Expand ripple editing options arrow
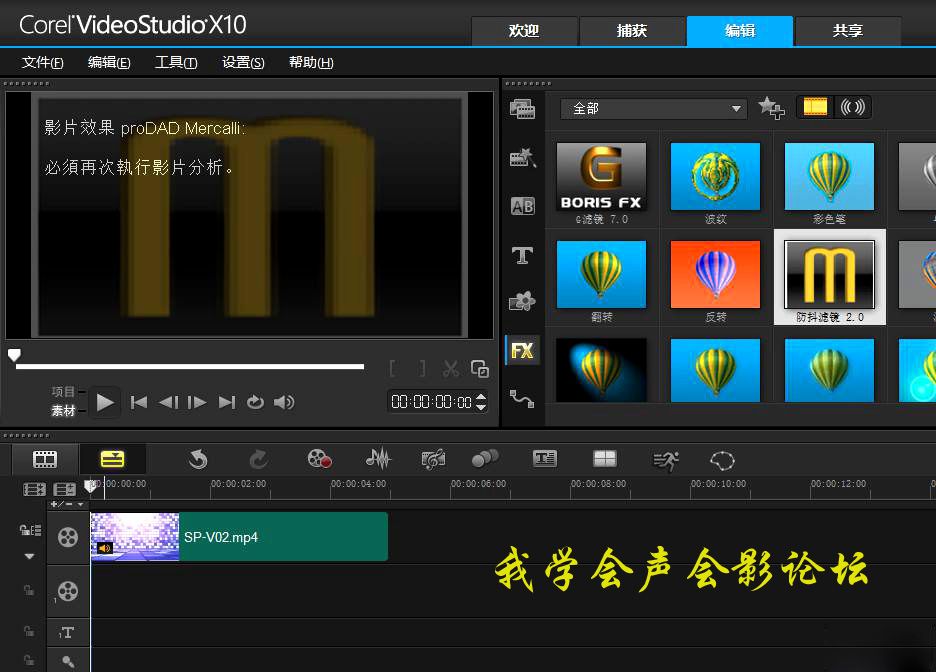 coord(29,556)
